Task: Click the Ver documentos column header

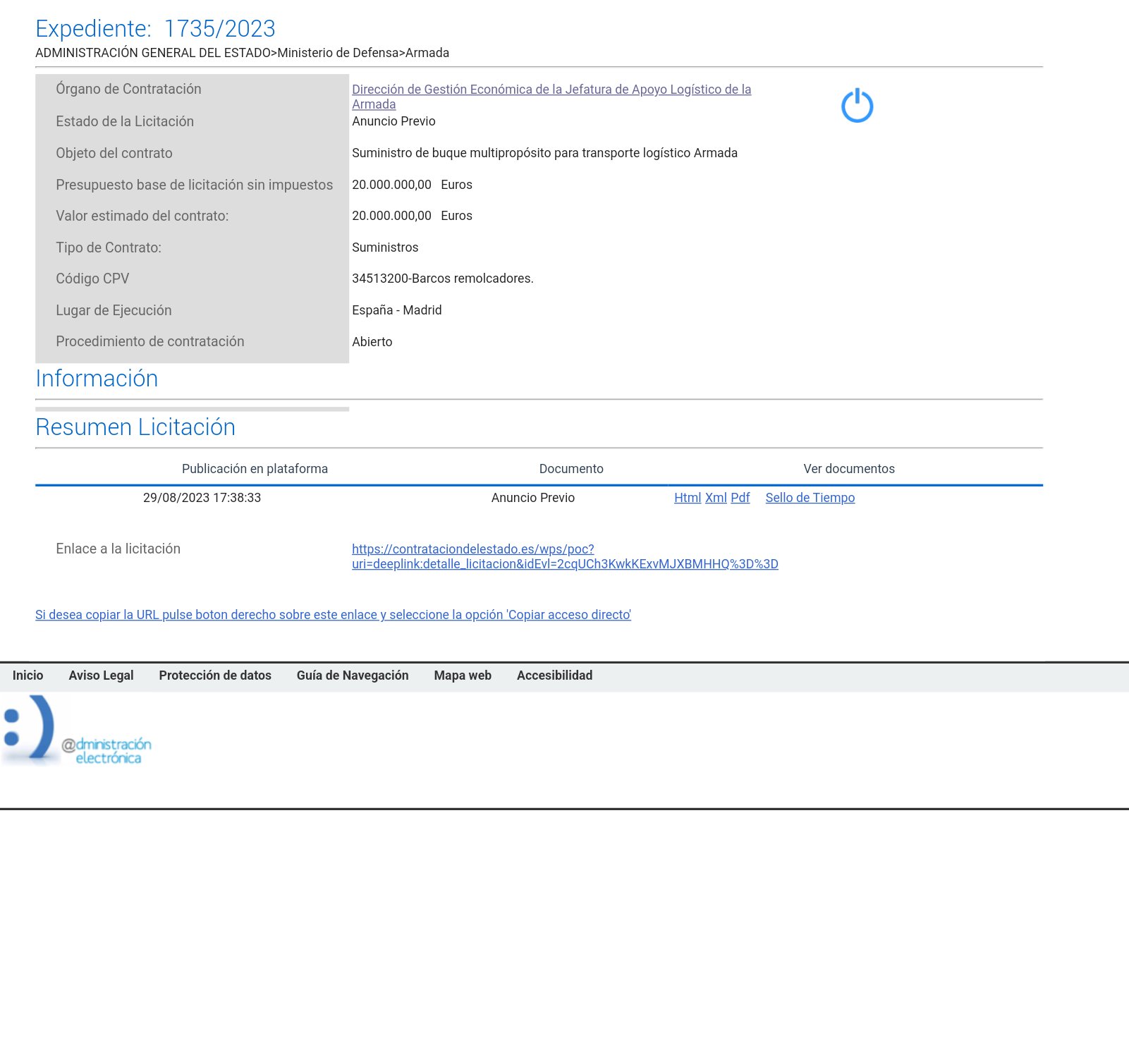Action: (x=849, y=469)
